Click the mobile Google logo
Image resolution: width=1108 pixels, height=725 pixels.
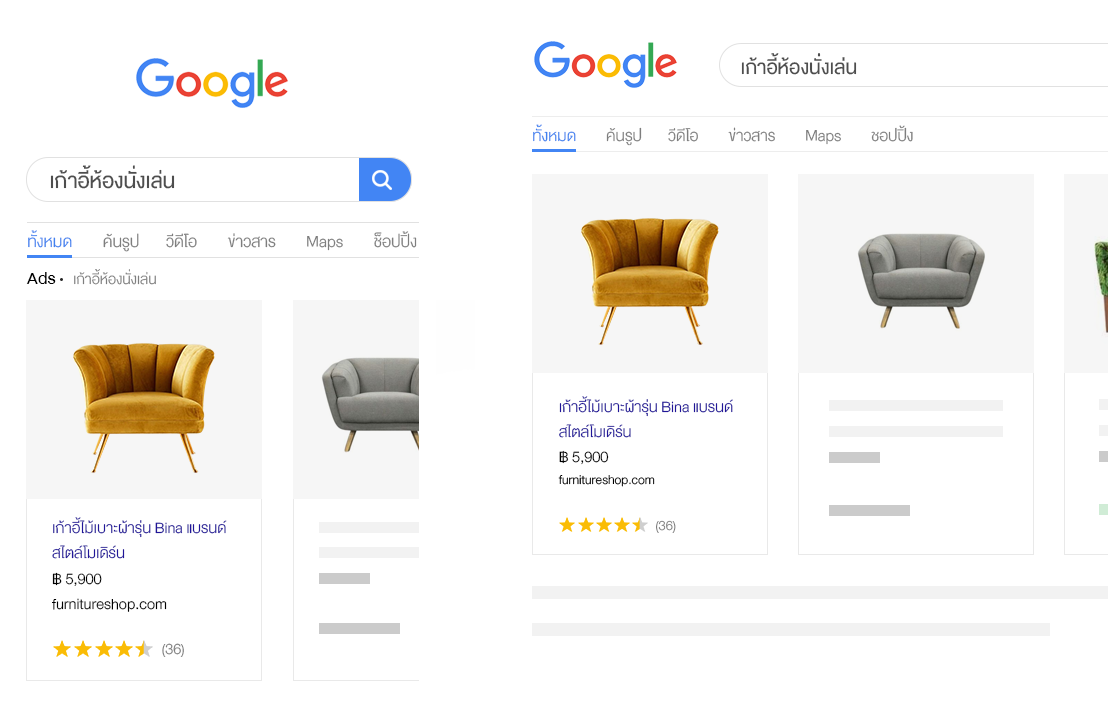(211, 82)
